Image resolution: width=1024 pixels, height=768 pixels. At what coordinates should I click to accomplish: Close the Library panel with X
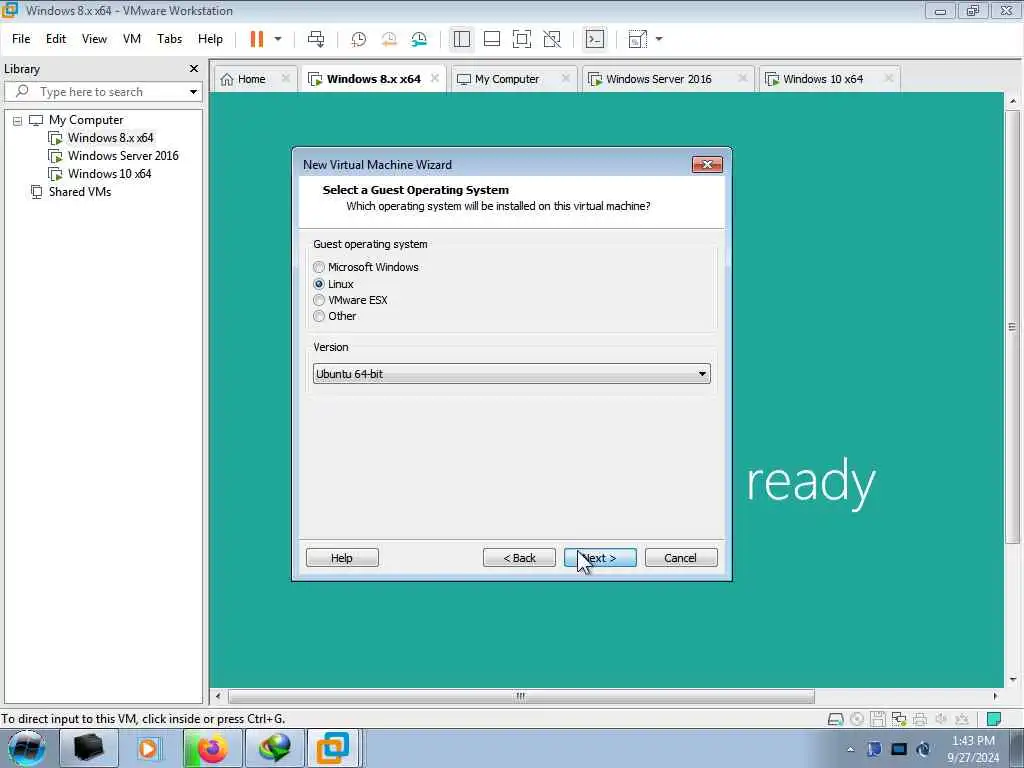click(x=193, y=69)
